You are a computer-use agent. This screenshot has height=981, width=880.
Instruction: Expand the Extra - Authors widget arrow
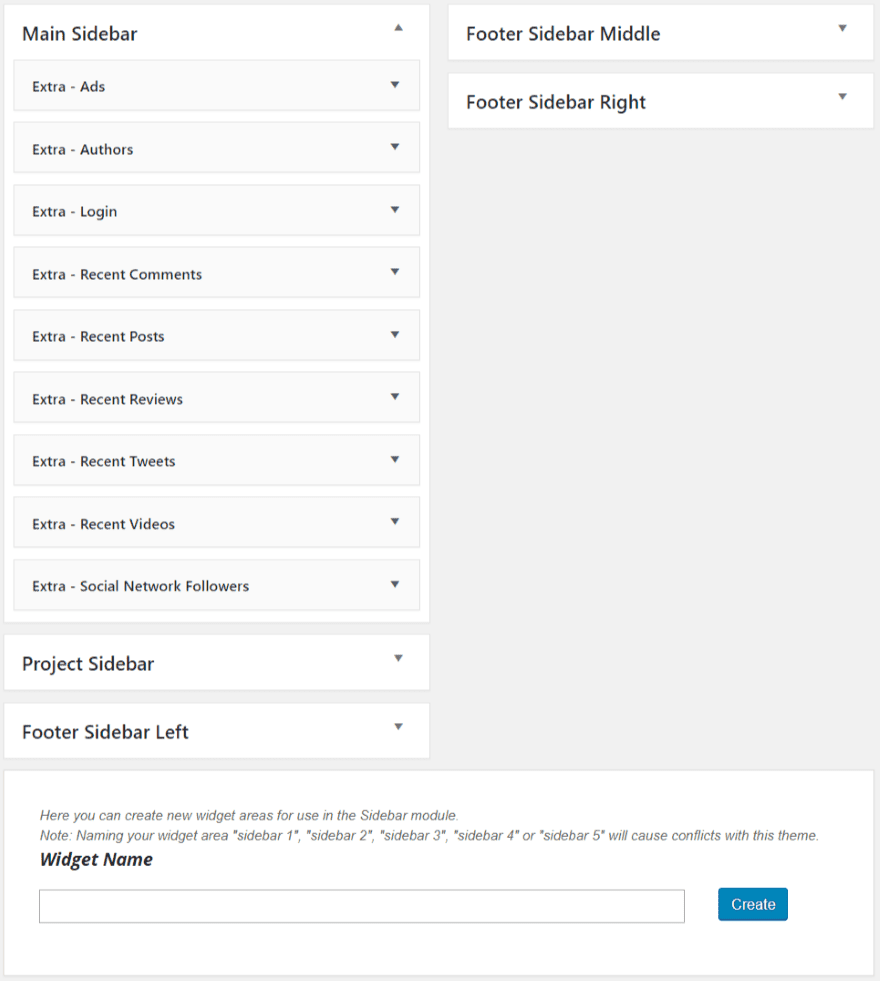click(x=395, y=147)
